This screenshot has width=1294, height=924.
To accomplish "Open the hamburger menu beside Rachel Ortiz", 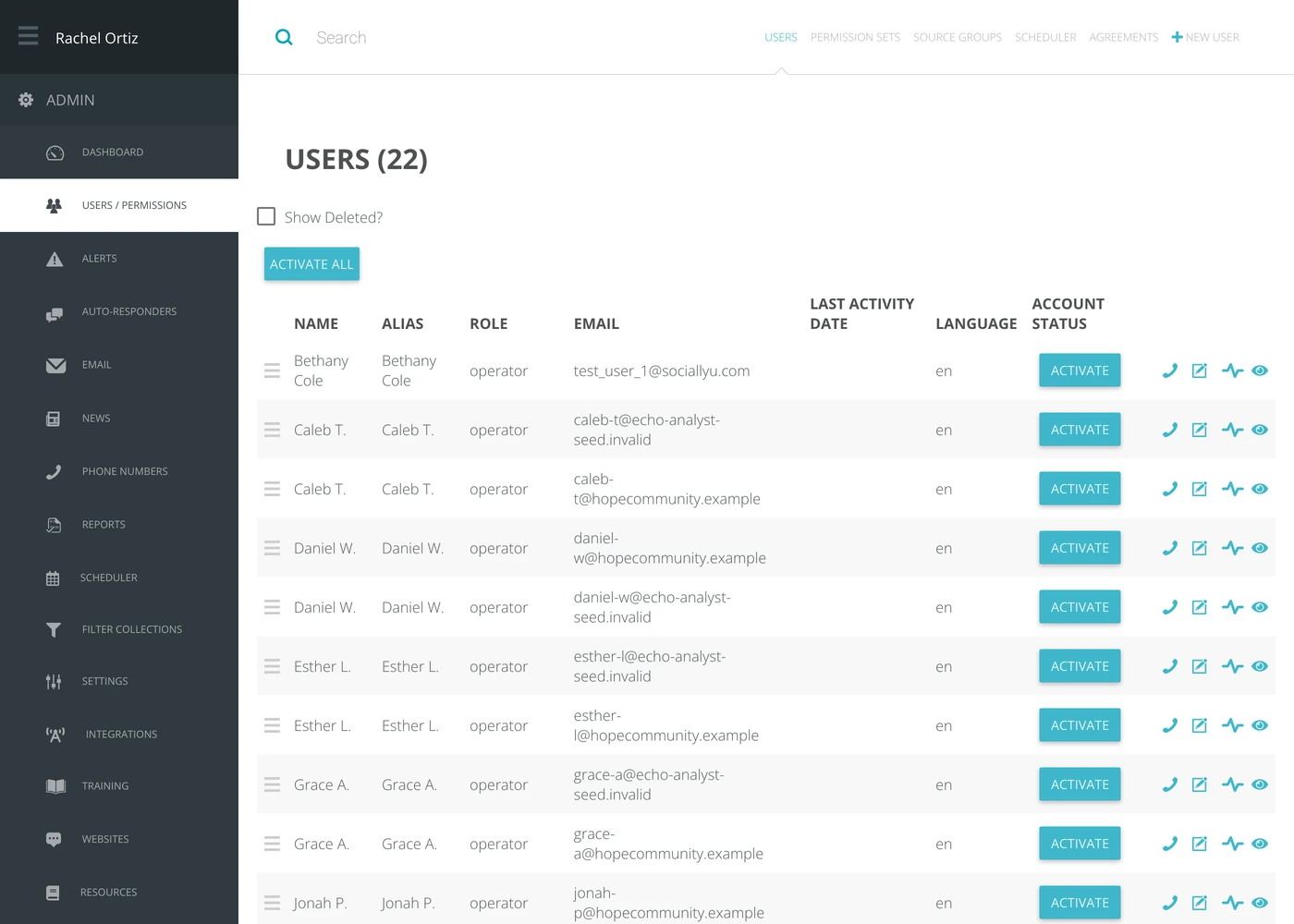I will point(29,36).
